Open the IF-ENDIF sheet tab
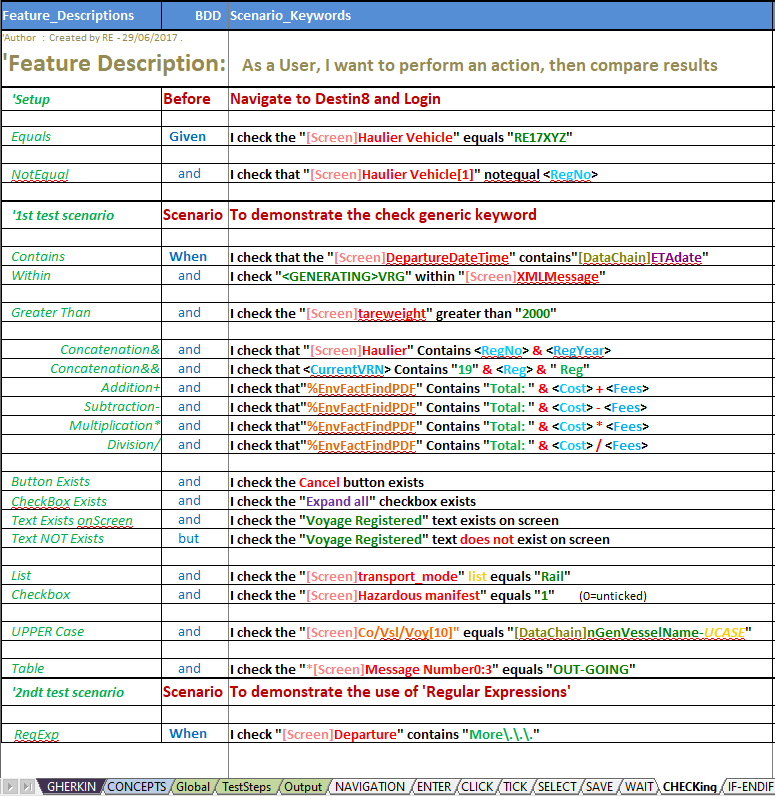This screenshot has height=797, width=775. 750,787
